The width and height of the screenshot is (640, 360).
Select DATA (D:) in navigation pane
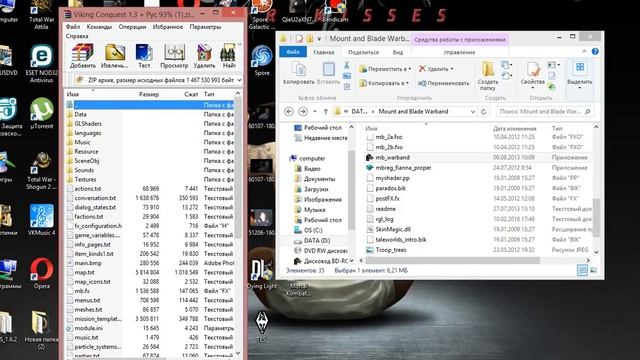pyautogui.click(x=317, y=241)
